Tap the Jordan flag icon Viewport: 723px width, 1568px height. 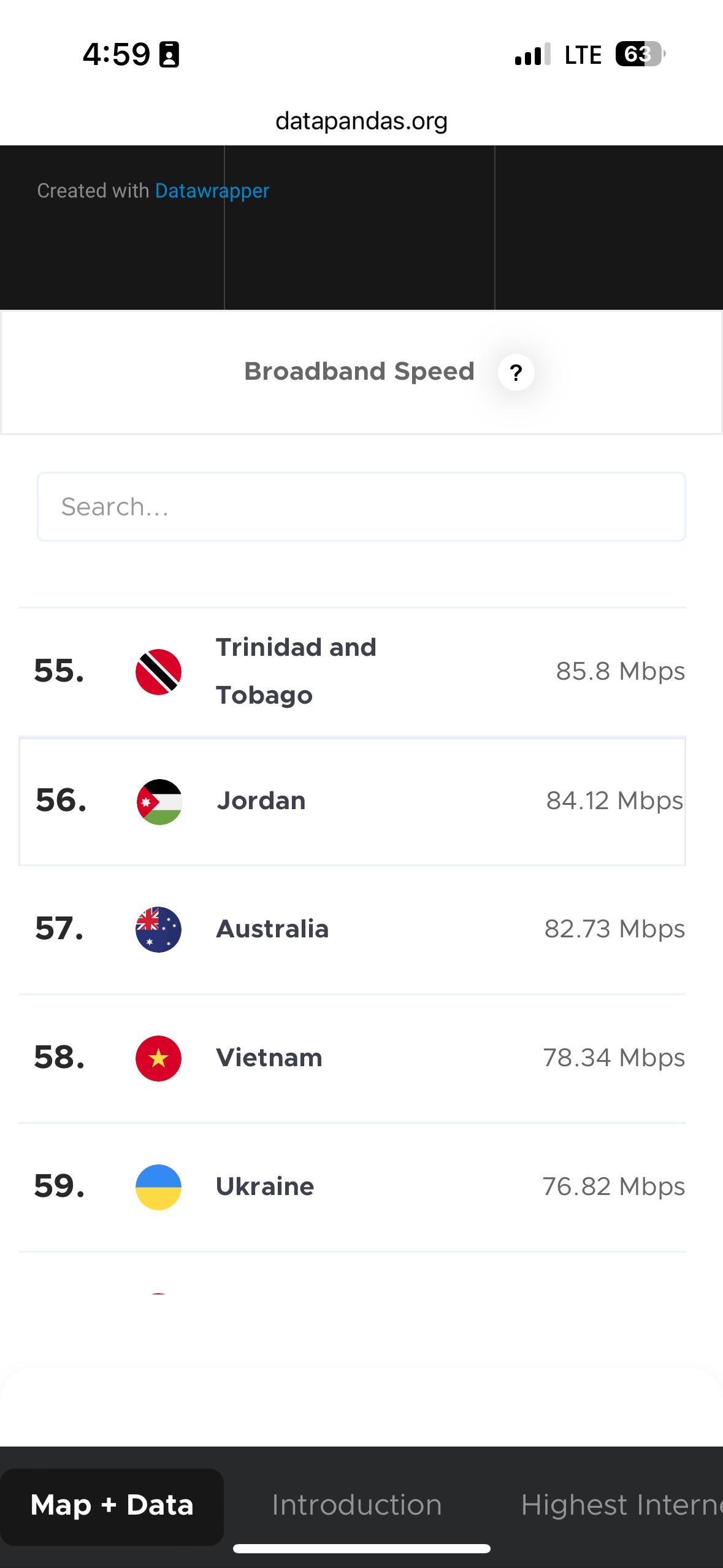[x=159, y=802]
